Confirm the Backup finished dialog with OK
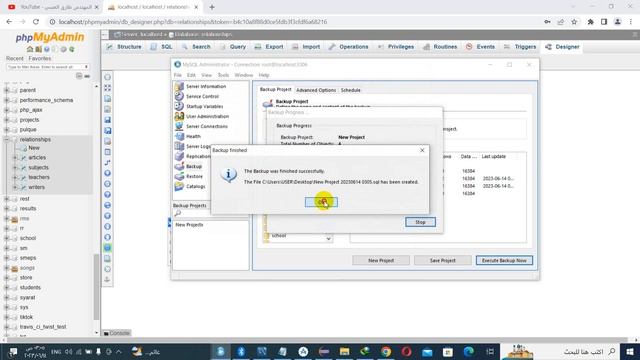 point(321,202)
